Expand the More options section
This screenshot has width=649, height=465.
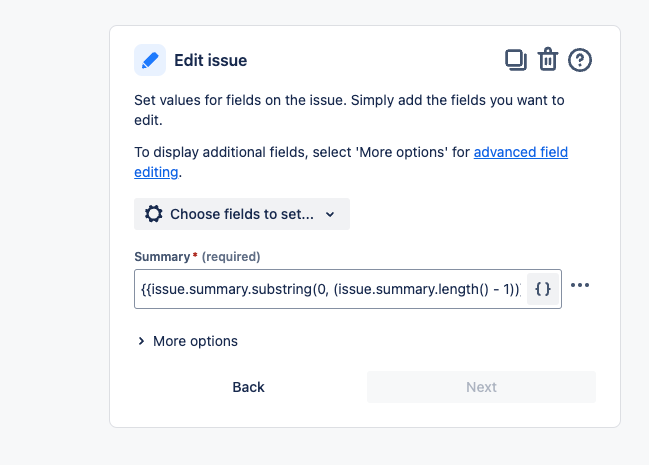coord(195,341)
